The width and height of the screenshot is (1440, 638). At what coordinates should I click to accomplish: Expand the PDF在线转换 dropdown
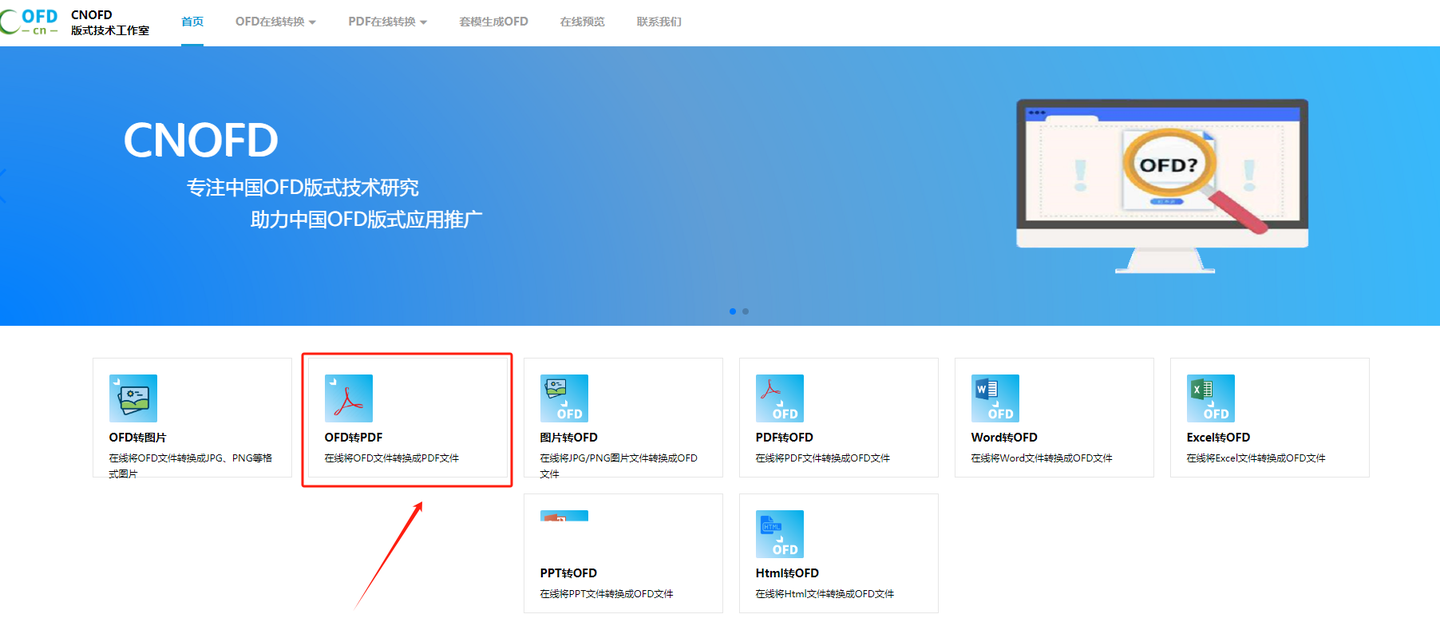coord(381,20)
